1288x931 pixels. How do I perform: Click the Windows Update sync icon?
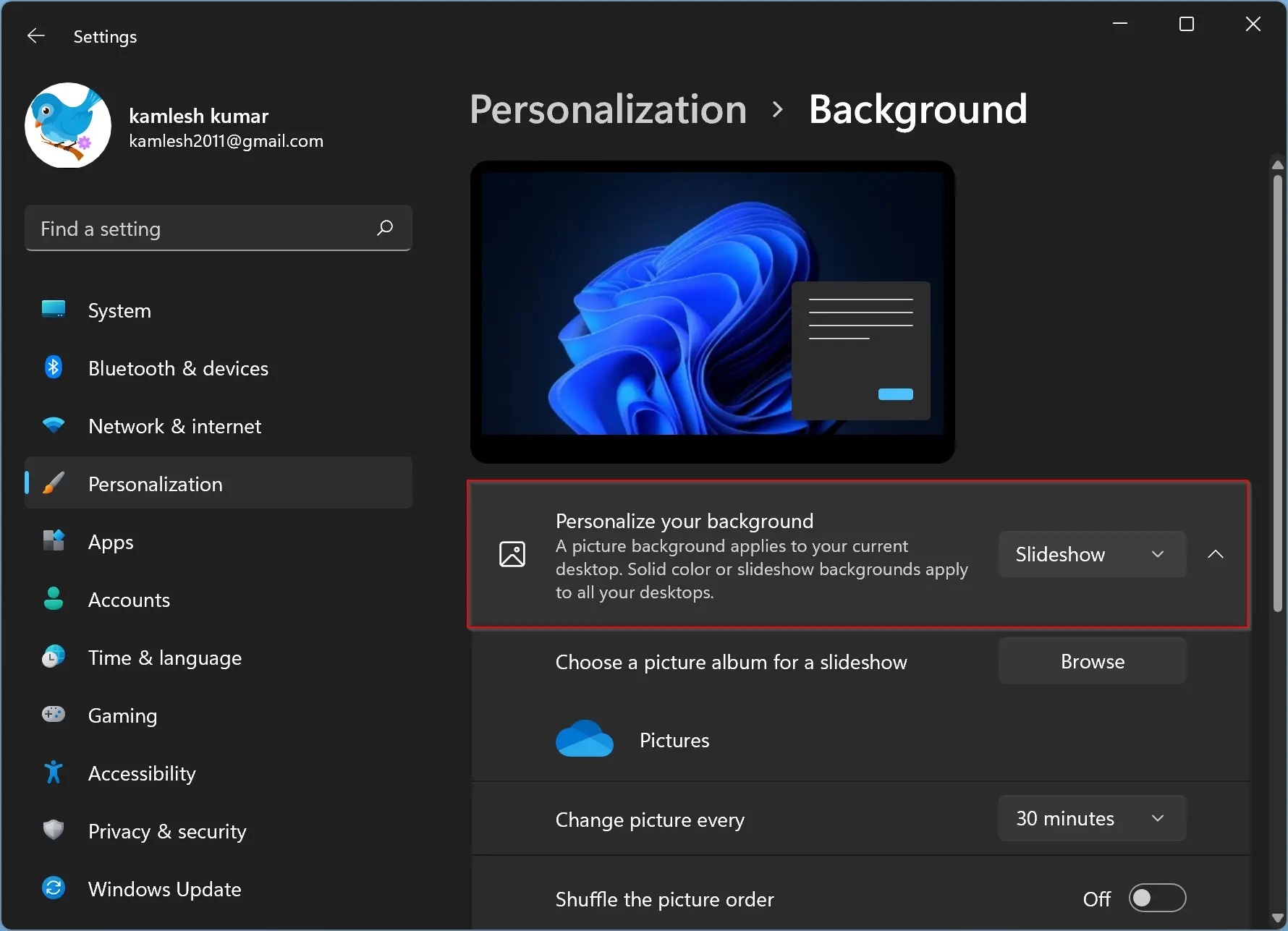click(x=54, y=888)
